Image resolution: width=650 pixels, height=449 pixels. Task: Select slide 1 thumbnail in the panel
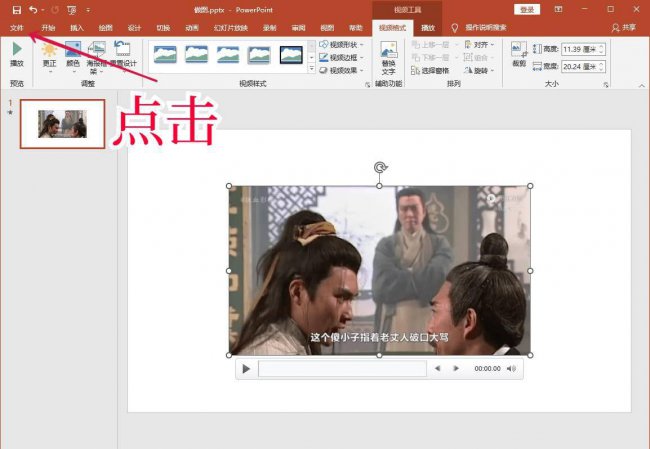tap(63, 124)
